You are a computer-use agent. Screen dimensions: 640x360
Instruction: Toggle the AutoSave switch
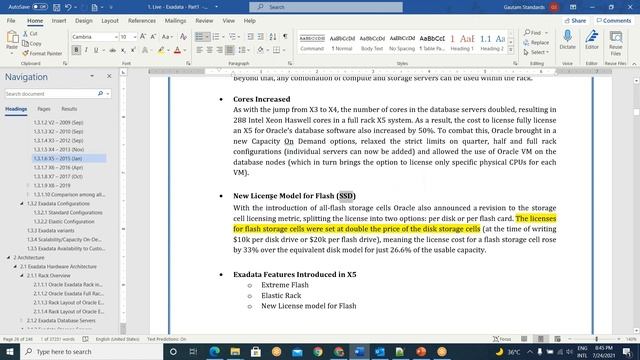click(40, 7)
